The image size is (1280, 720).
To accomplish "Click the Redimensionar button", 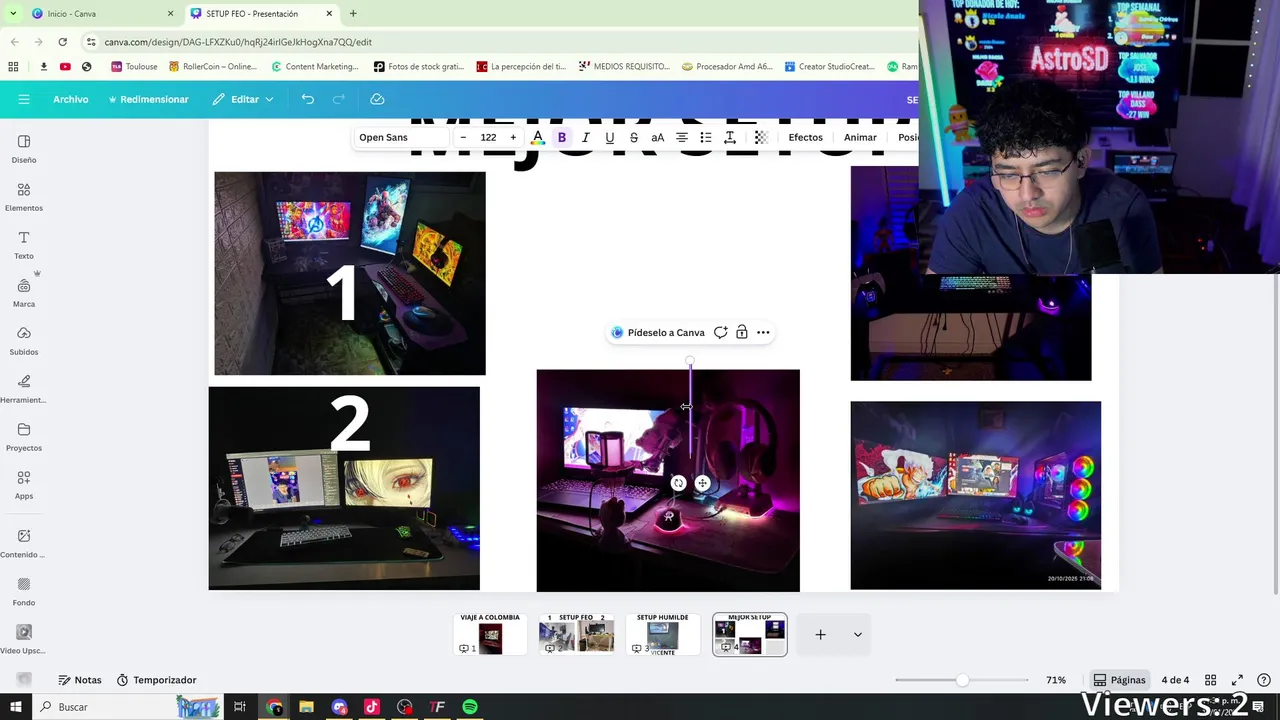I will pyautogui.click(x=148, y=99).
